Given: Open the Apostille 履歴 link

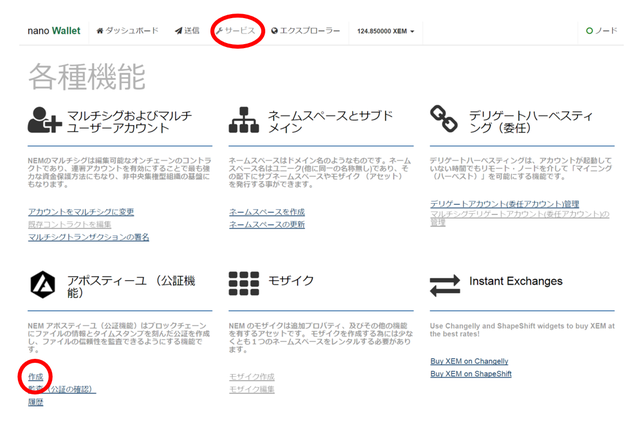Looking at the screenshot, I should [35, 402].
